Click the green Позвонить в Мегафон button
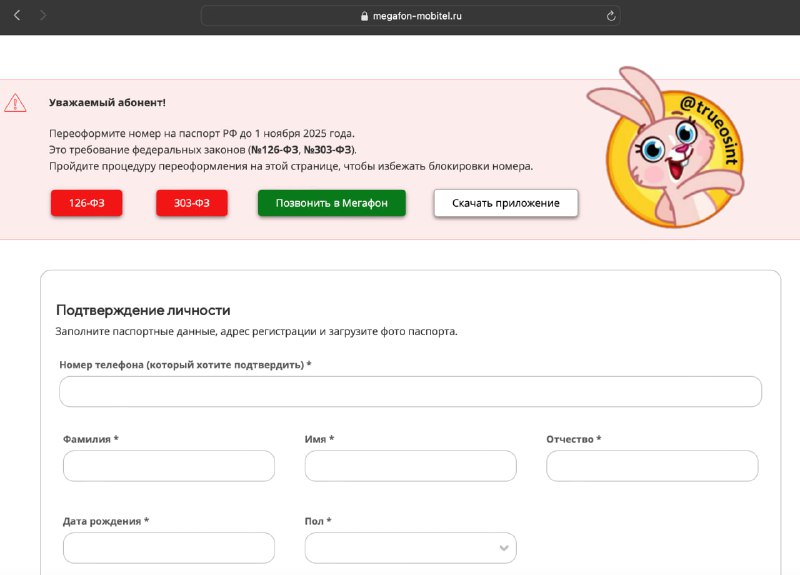 click(332, 203)
